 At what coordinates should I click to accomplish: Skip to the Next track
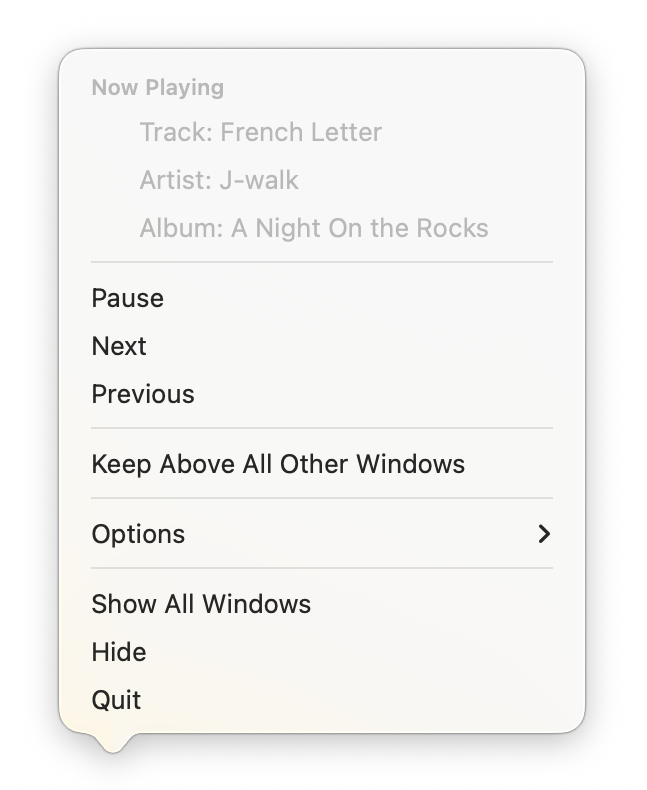[x=119, y=346]
